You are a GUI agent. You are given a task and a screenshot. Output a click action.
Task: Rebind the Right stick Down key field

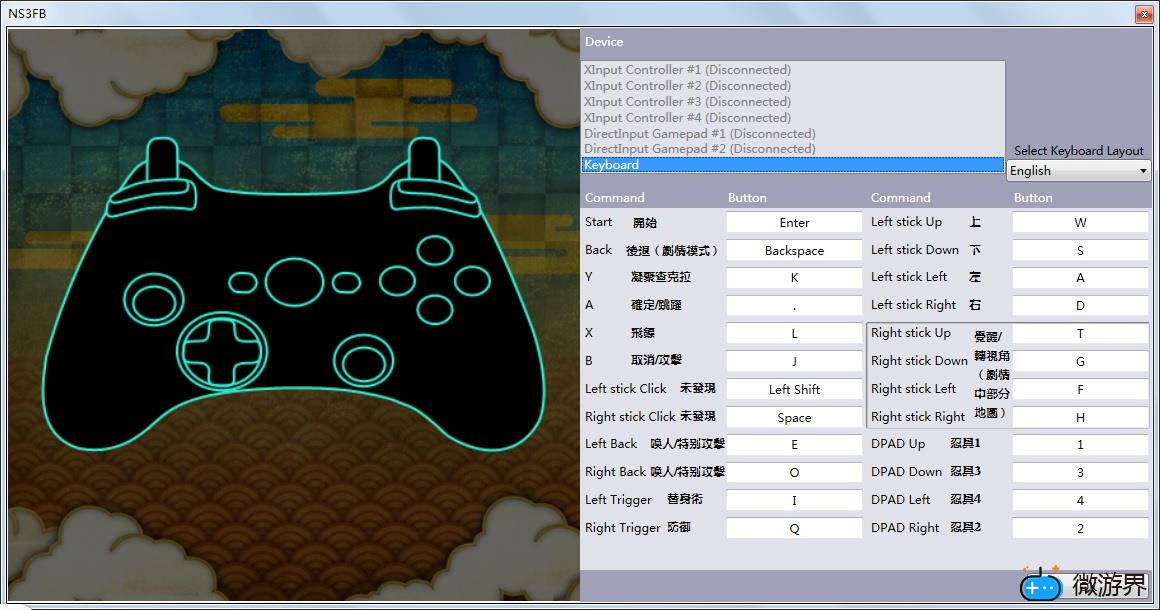1080,362
